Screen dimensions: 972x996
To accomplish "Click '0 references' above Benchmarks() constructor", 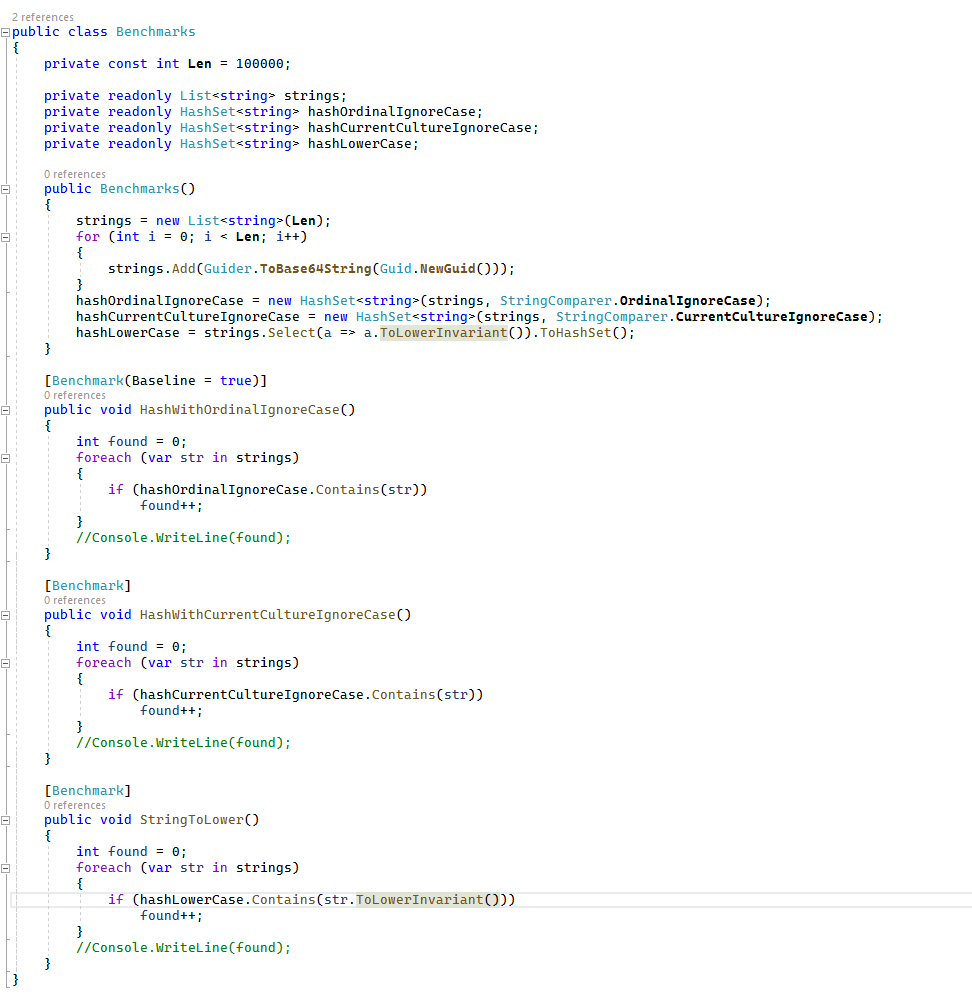I will coord(74,174).
